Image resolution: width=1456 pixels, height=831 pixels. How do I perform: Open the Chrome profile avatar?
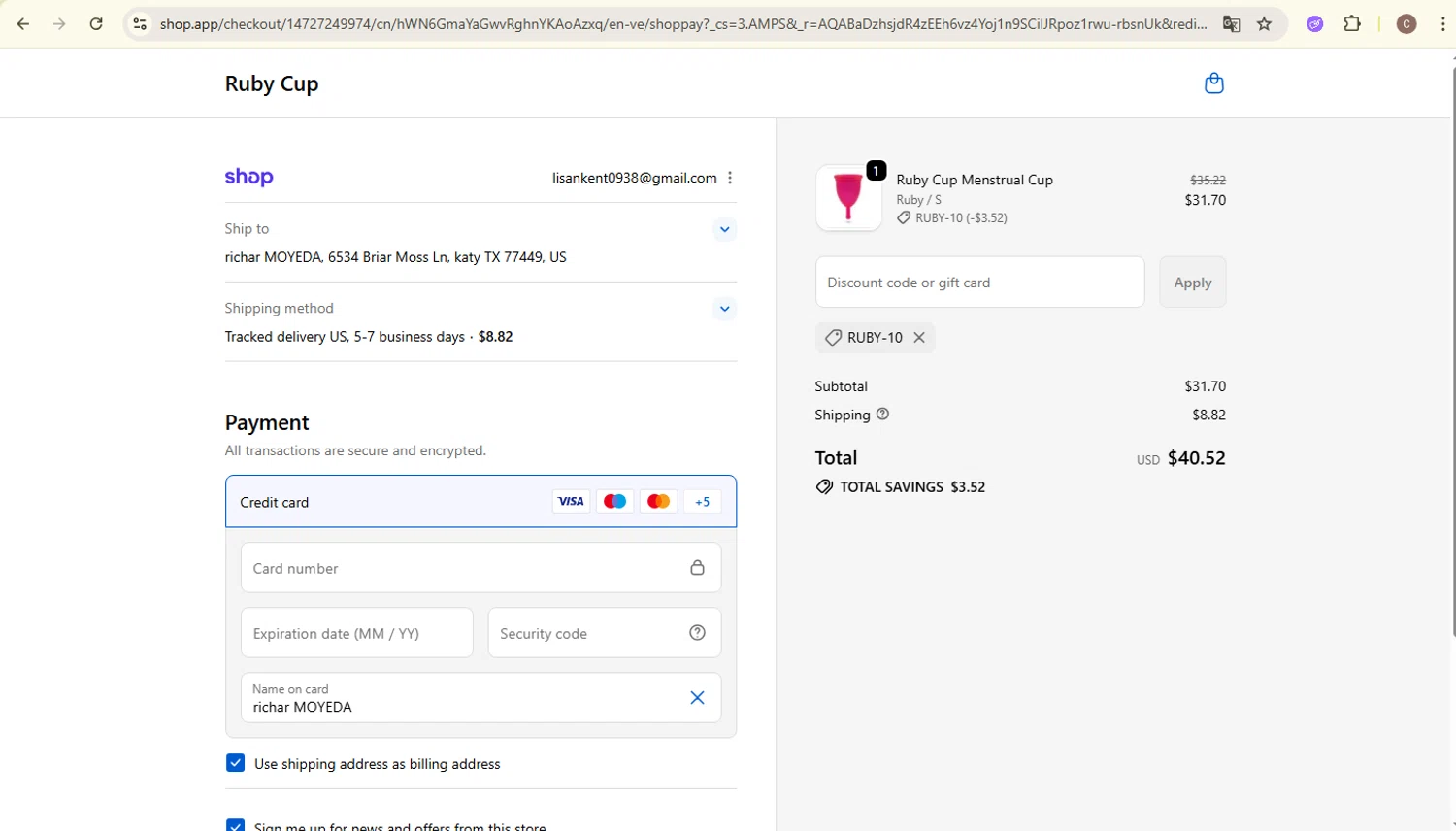tap(1406, 24)
